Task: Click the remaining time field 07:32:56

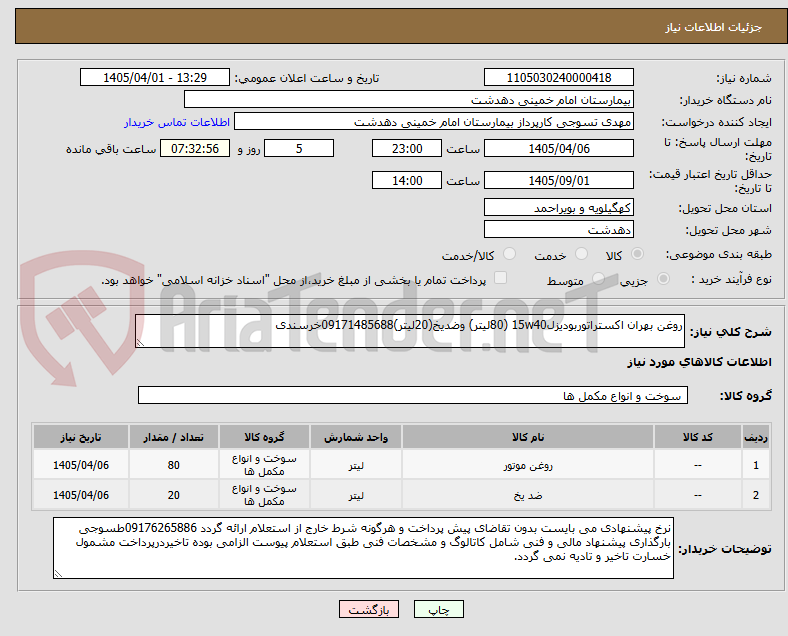Action: pos(195,148)
